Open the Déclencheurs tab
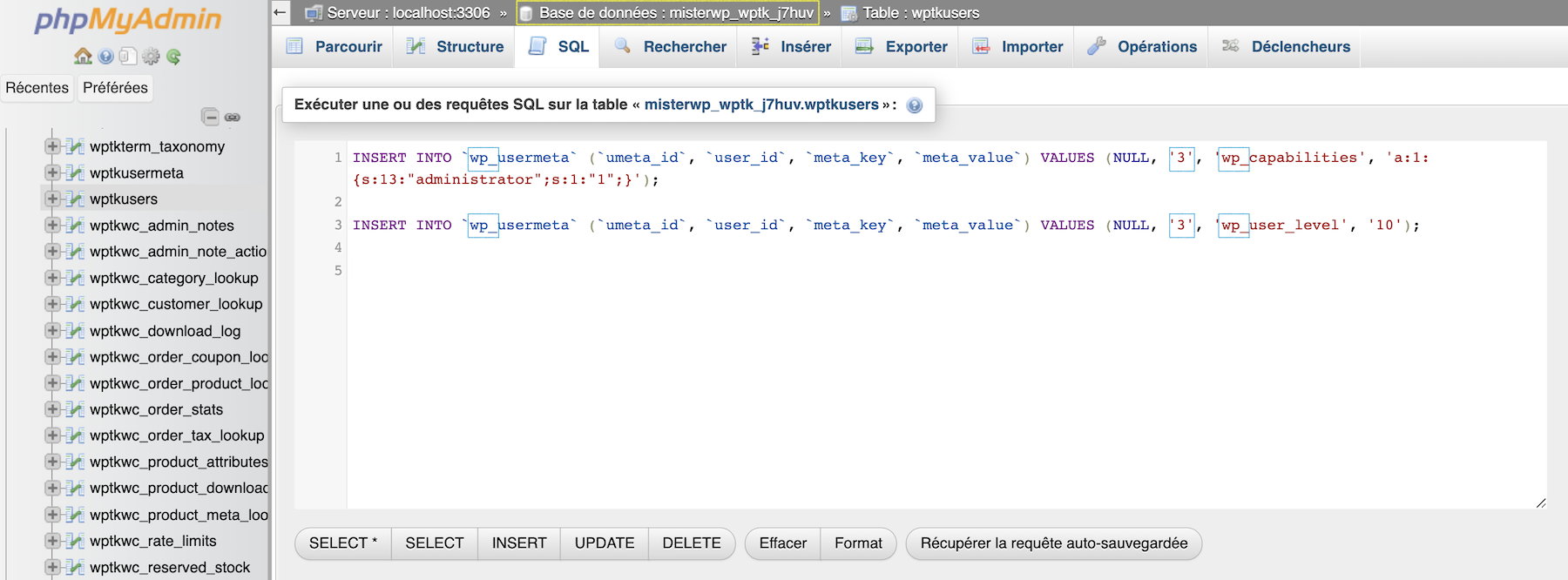The image size is (1568, 580). click(x=1286, y=46)
